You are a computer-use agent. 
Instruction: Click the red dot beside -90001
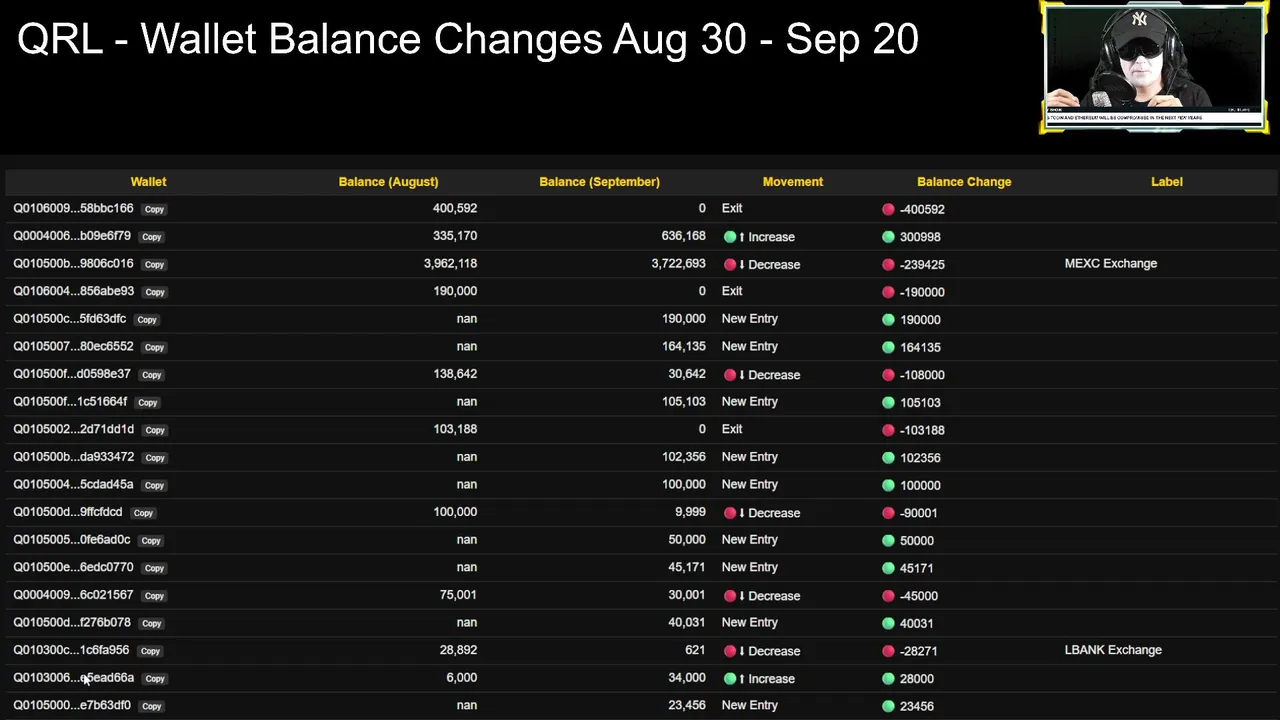tap(888, 513)
